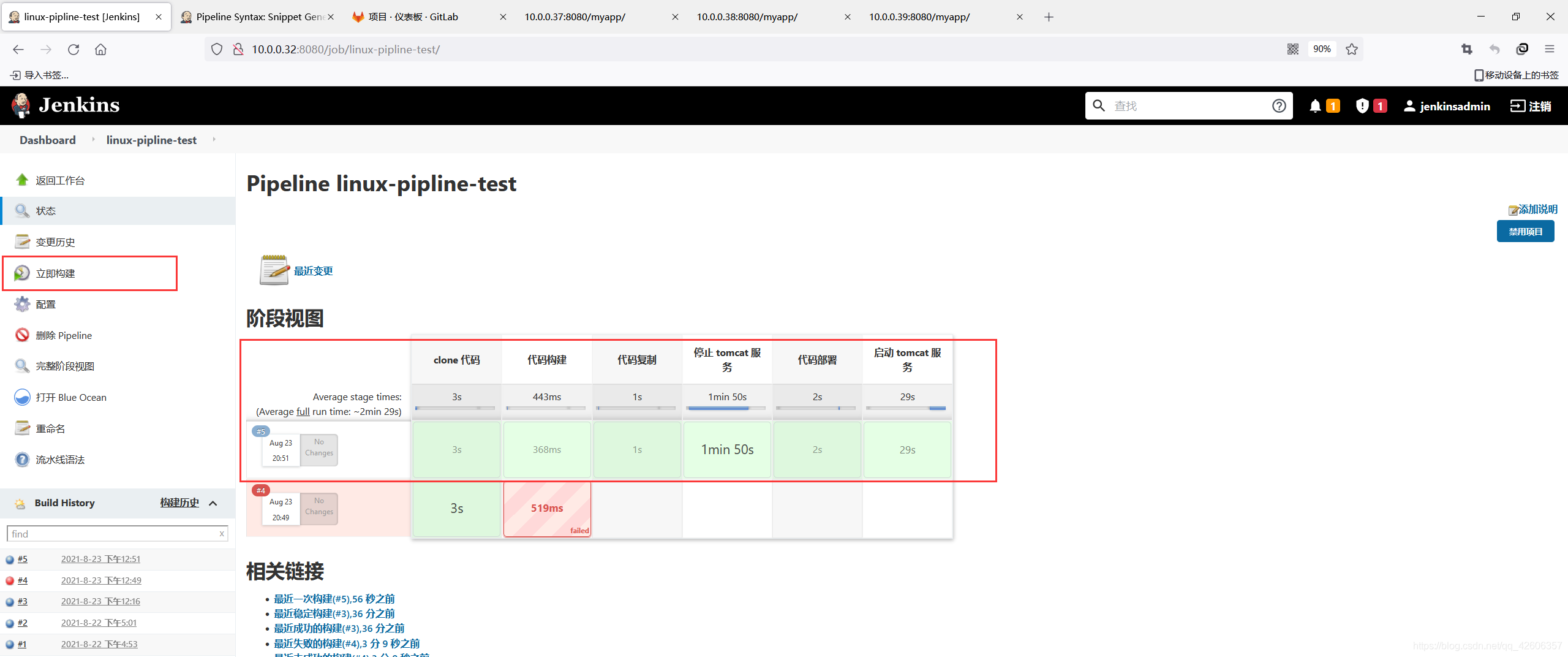This screenshot has height=657, width=1568.
Task: Click the 29s 启动 tomcat cell of build #5
Action: [x=907, y=450]
